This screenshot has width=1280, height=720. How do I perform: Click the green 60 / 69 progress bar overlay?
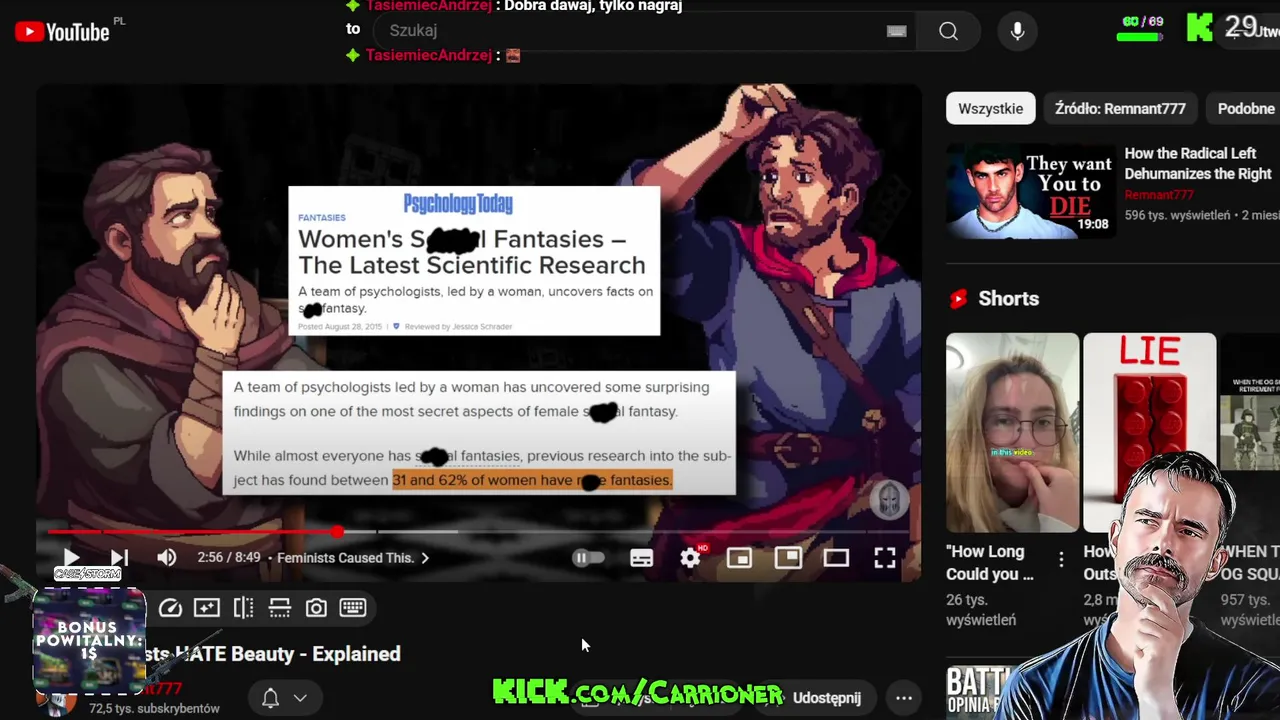(x=1139, y=37)
